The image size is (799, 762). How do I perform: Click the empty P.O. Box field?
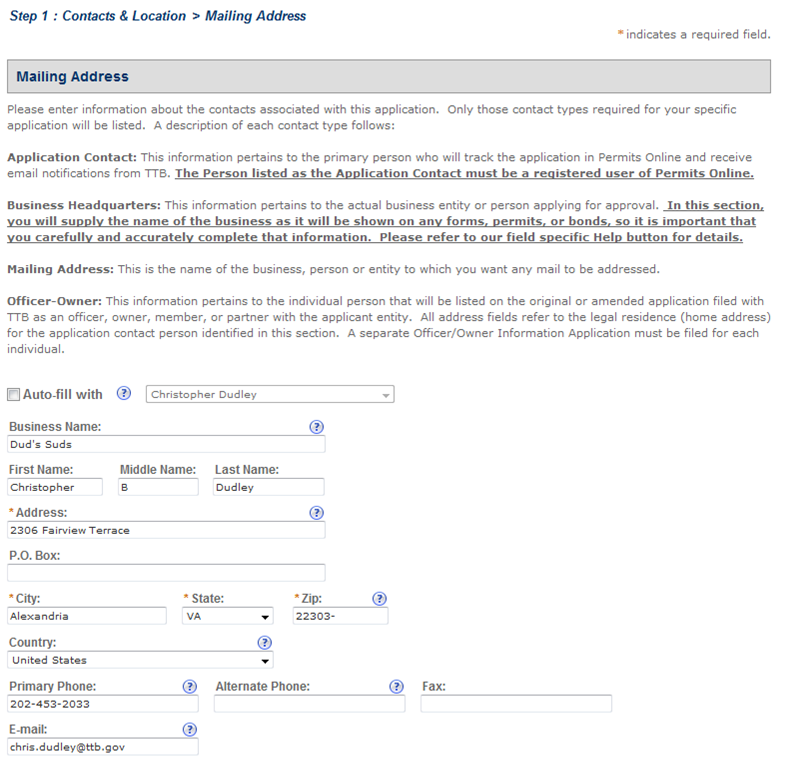[166, 573]
